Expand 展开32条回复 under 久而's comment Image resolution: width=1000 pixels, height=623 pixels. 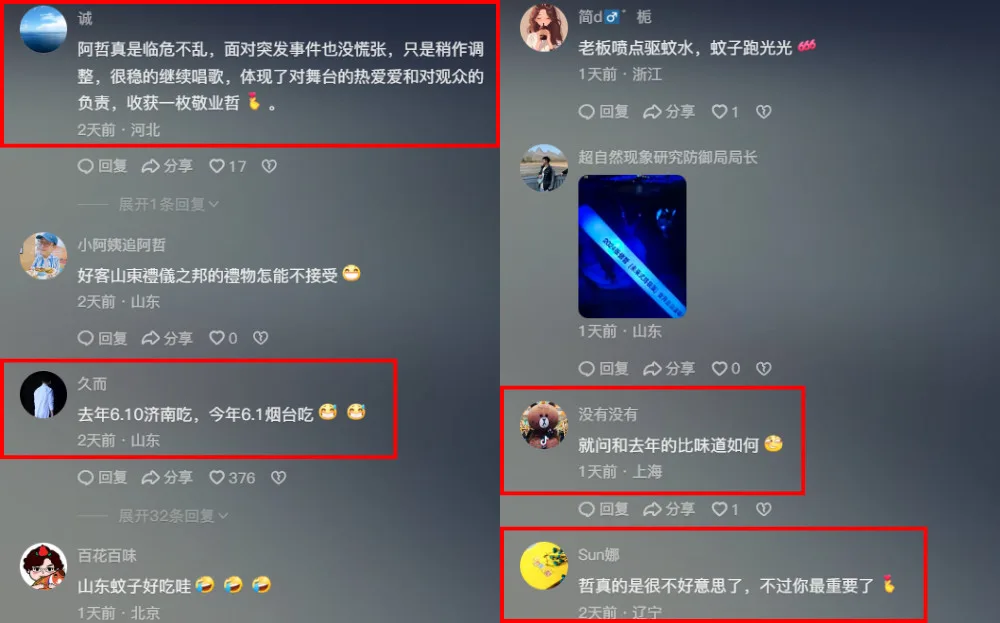(x=173, y=515)
